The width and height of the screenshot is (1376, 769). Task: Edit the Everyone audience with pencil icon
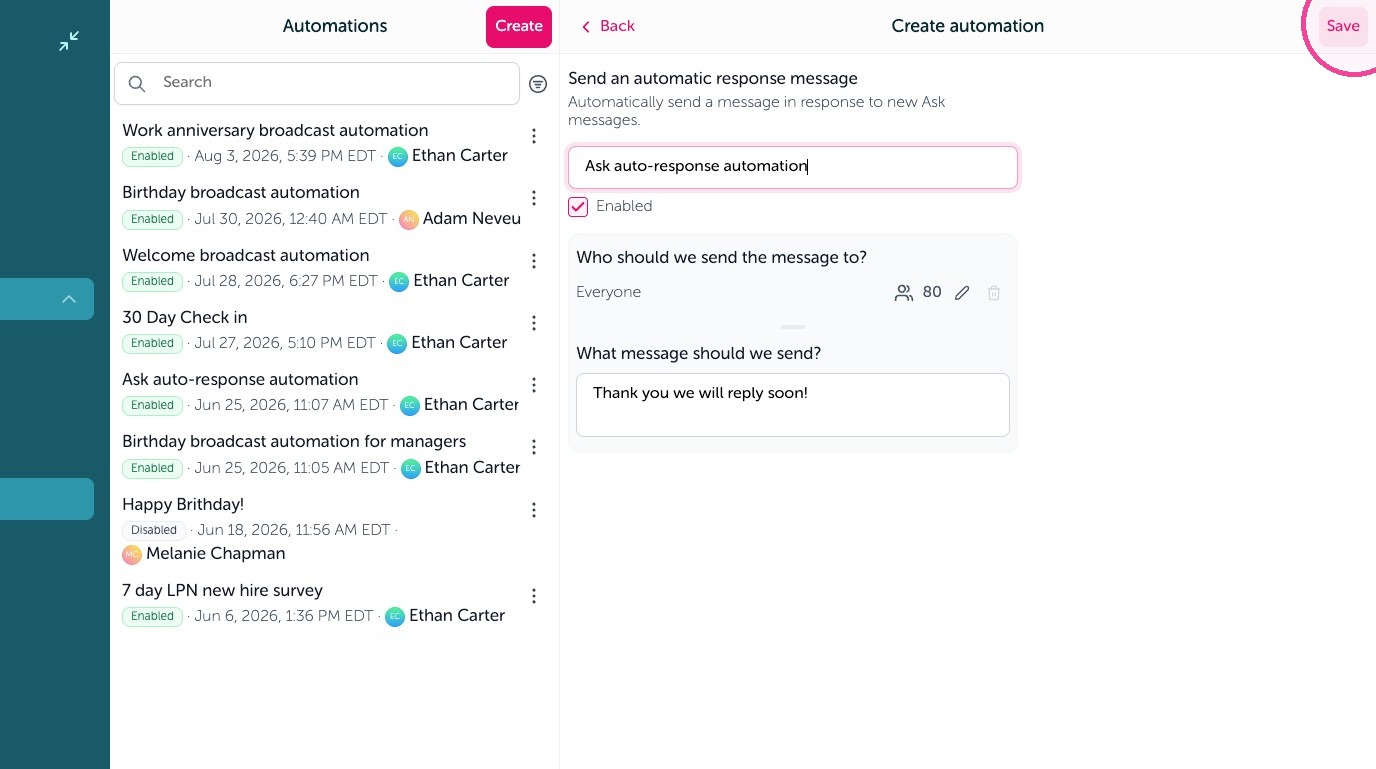[x=962, y=293]
